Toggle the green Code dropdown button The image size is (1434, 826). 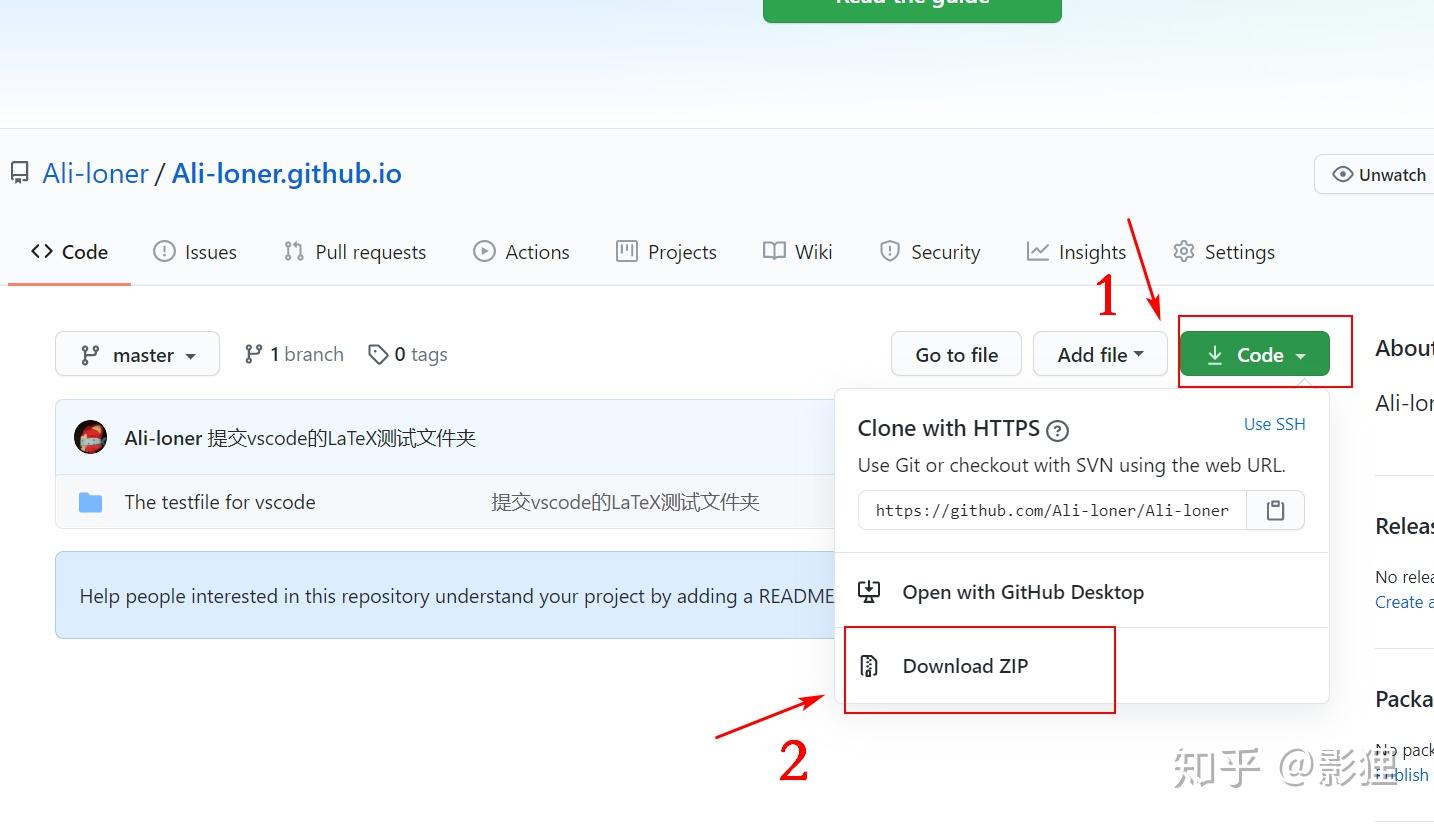[x=1255, y=355]
